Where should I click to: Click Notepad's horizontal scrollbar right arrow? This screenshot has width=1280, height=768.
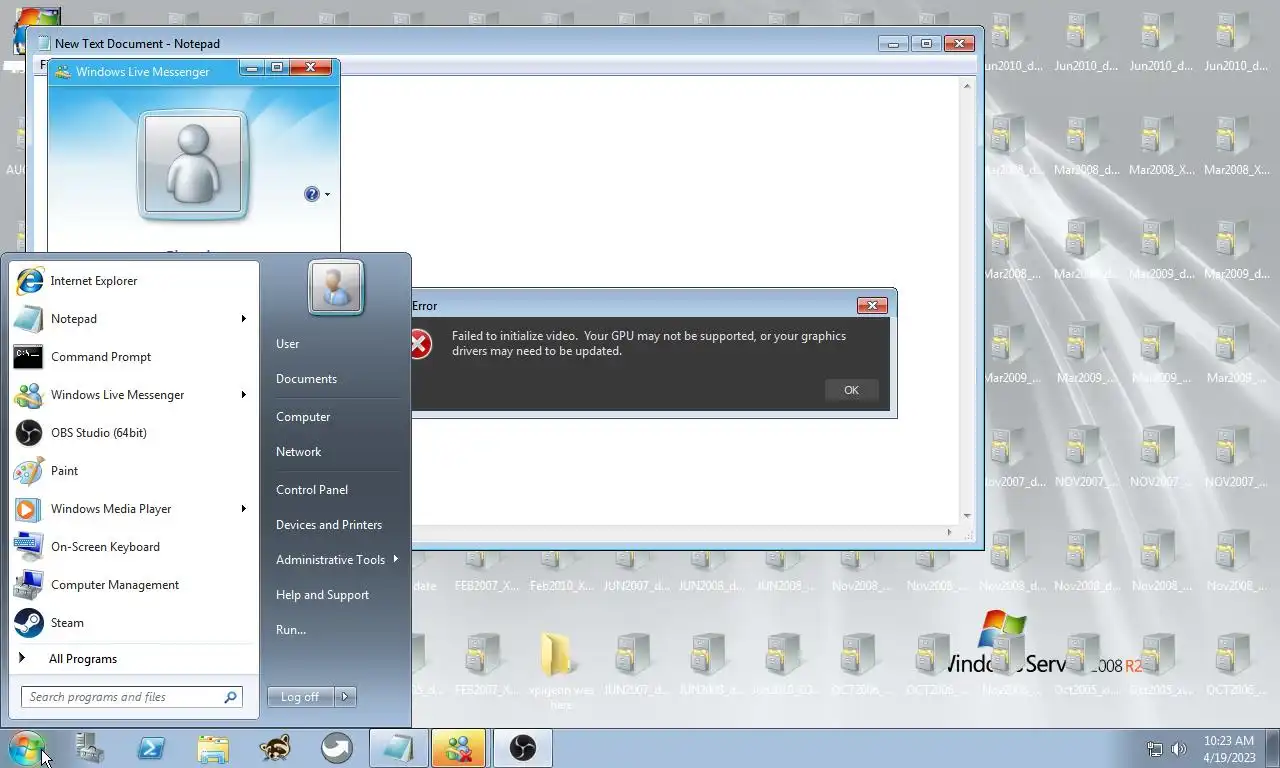click(949, 533)
